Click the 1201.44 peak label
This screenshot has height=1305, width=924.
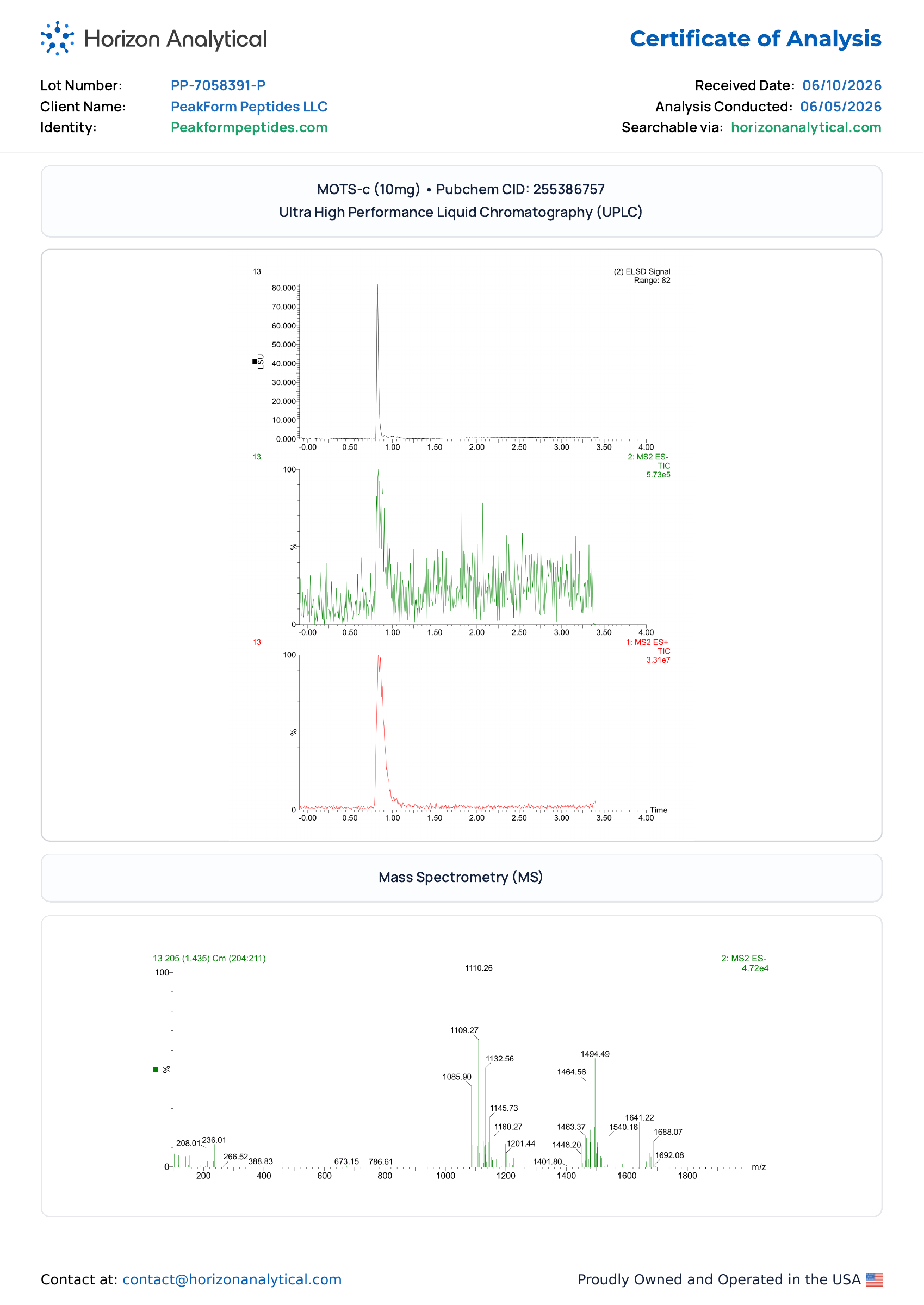[521, 1144]
